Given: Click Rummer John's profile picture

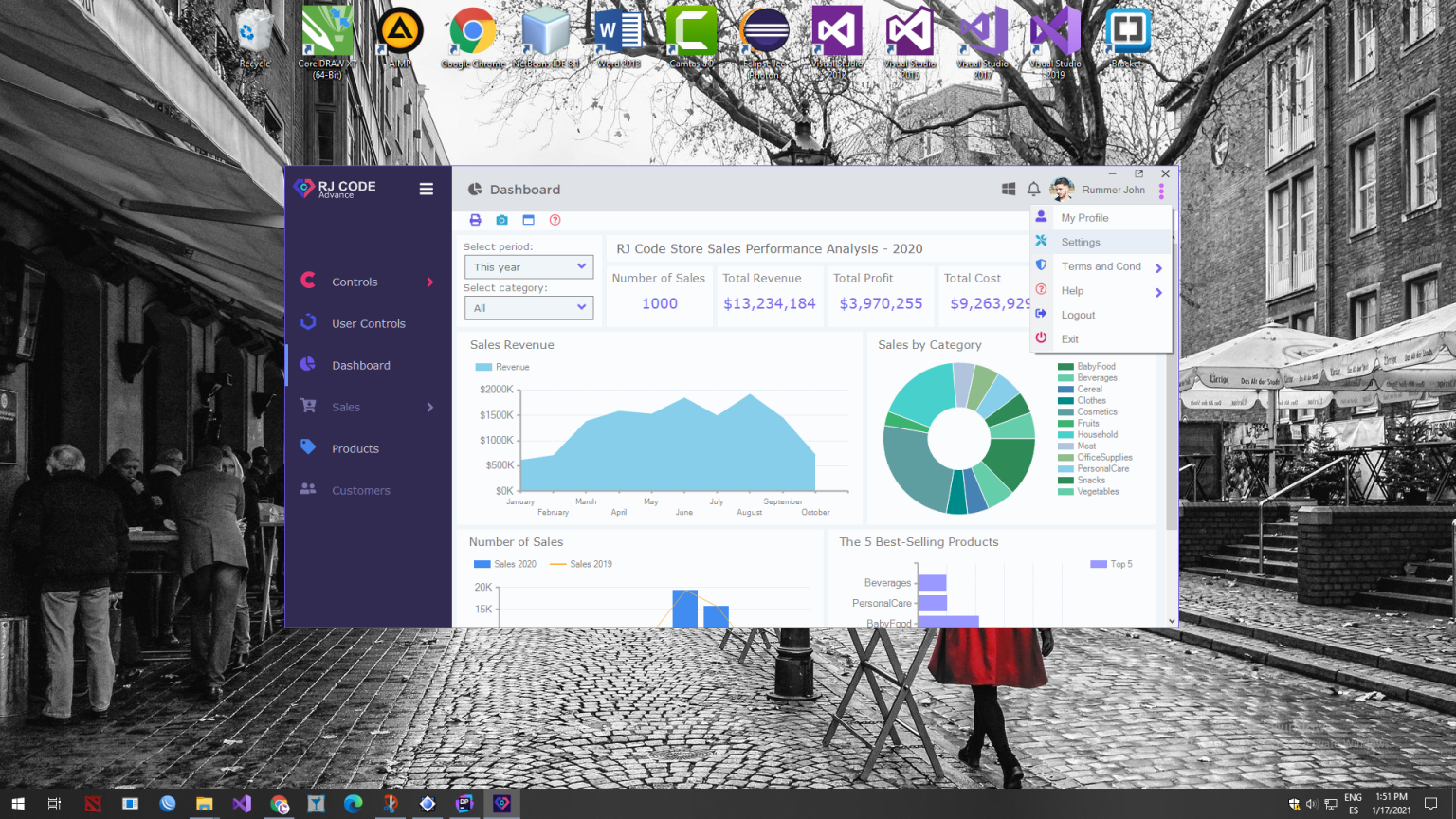Looking at the screenshot, I should [1061, 189].
